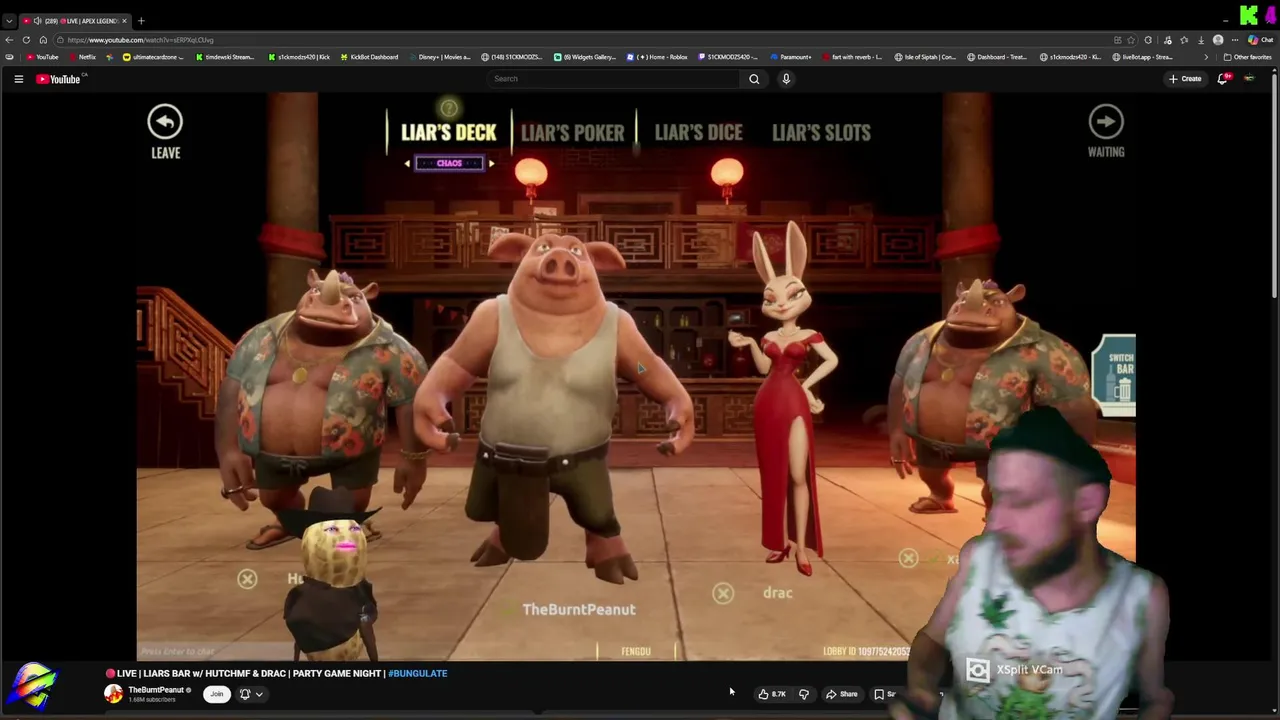The image size is (1280, 720).
Task: Click the FENGDU location label
Action: 636,652
